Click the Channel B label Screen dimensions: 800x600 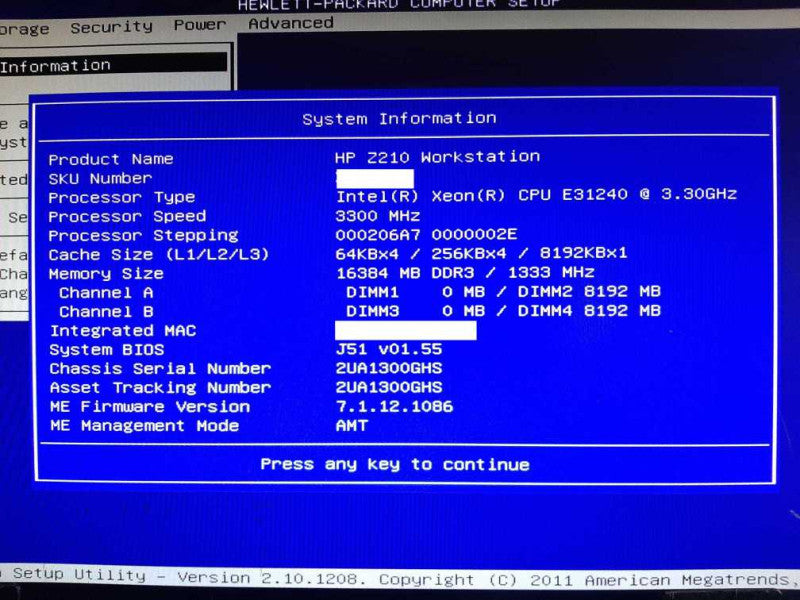click(106, 312)
